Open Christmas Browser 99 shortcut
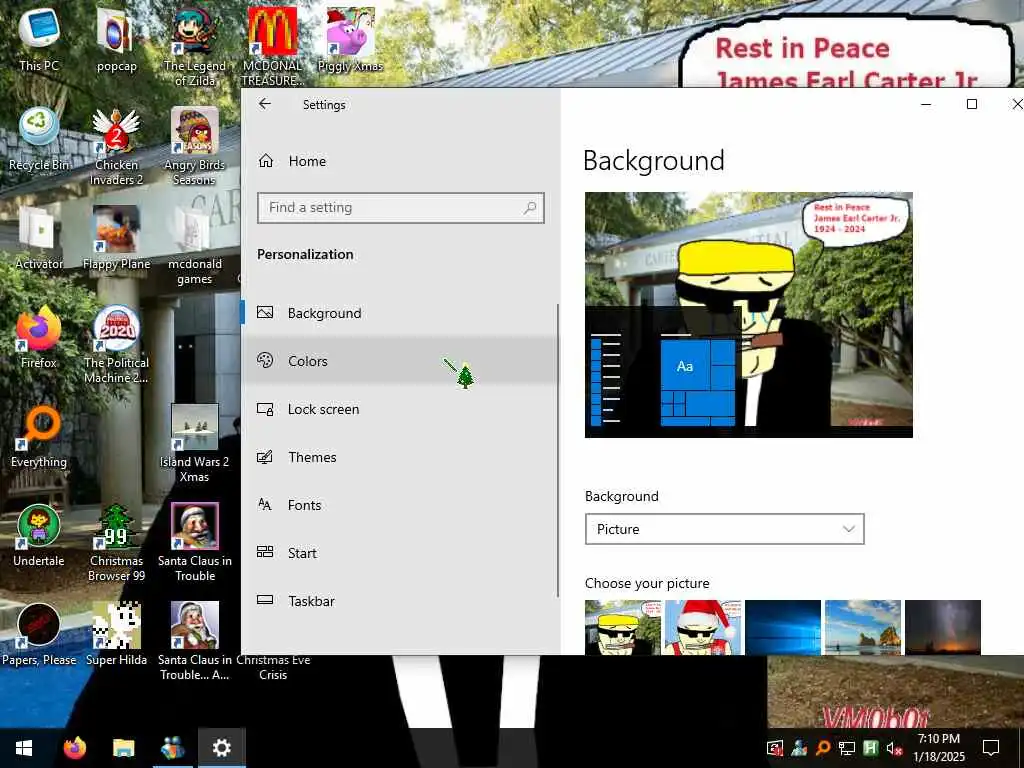Screen dimensions: 1024x768 pyautogui.click(x=116, y=543)
